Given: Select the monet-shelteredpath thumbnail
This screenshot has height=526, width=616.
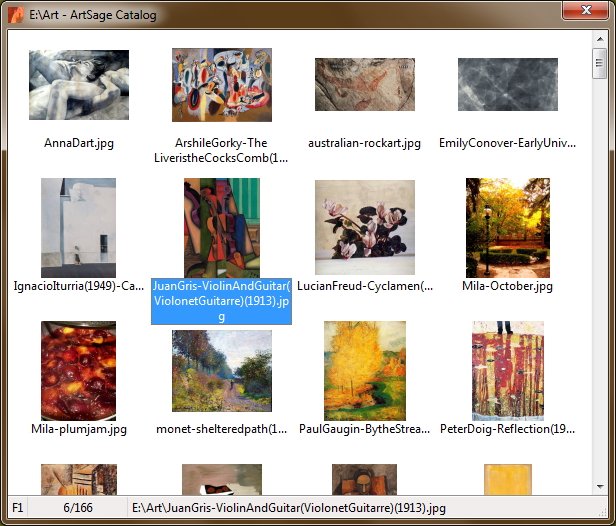Looking at the screenshot, I should (222, 371).
